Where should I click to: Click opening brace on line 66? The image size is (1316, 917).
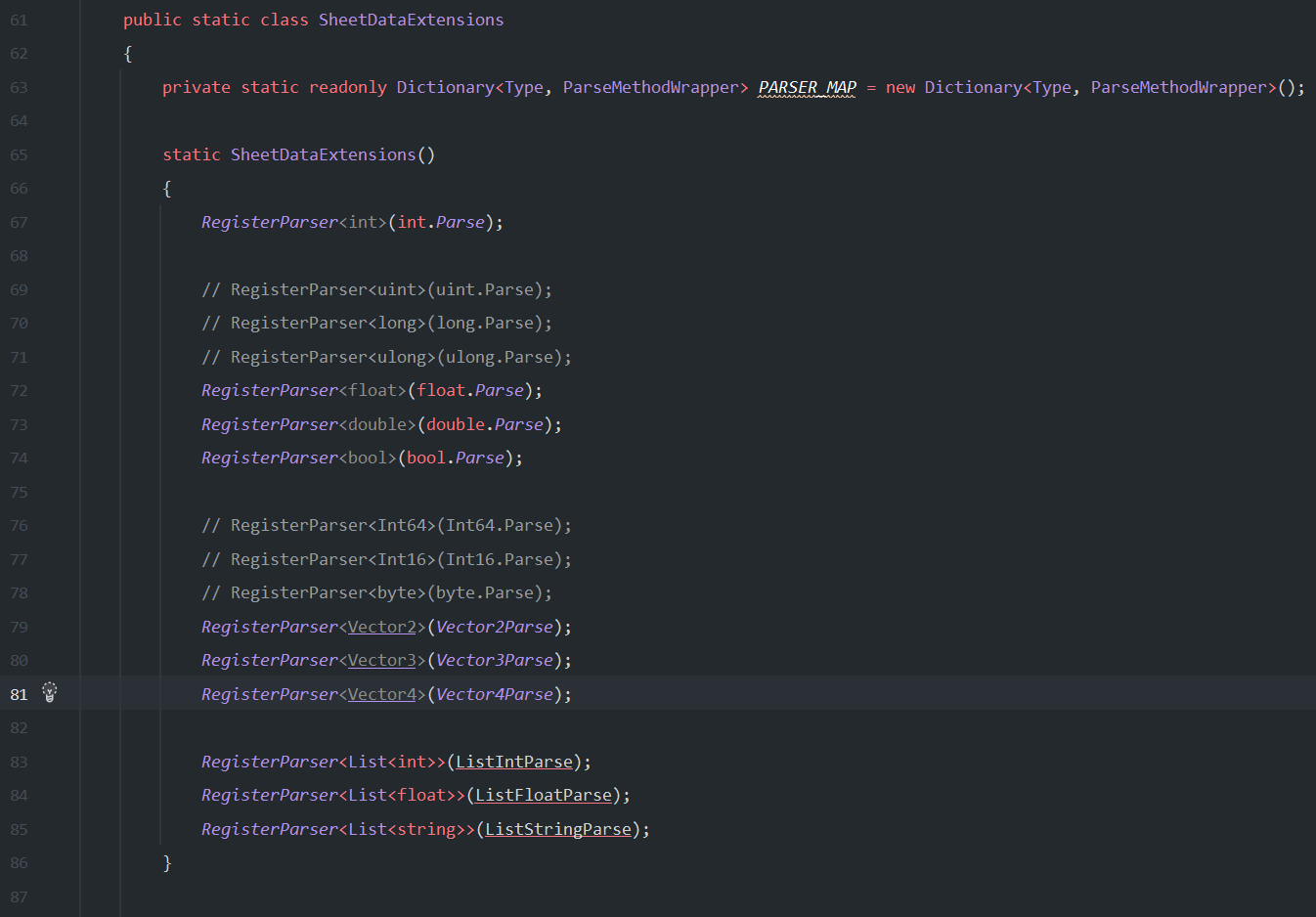click(167, 188)
